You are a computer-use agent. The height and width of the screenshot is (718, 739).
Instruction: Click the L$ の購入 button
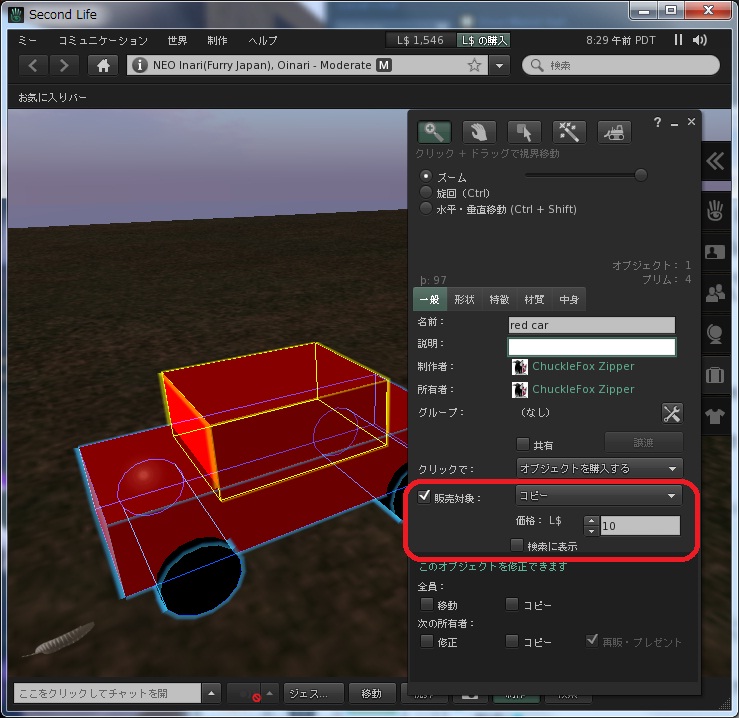click(x=484, y=40)
